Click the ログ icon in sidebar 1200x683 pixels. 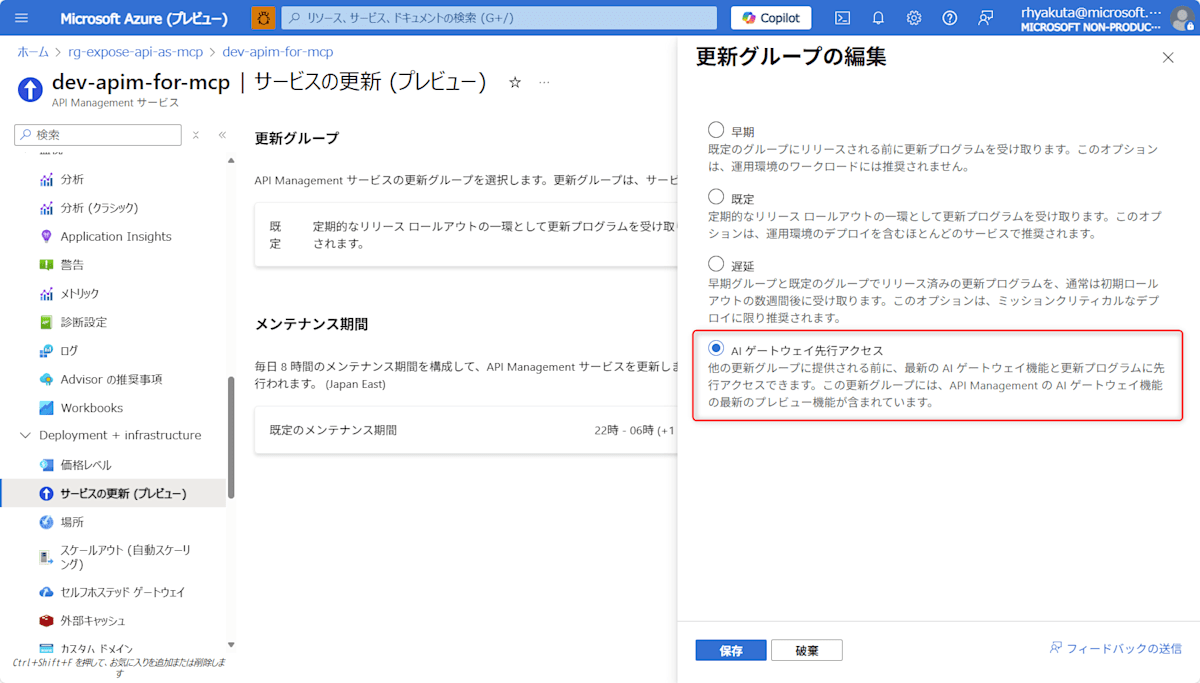click(46, 350)
